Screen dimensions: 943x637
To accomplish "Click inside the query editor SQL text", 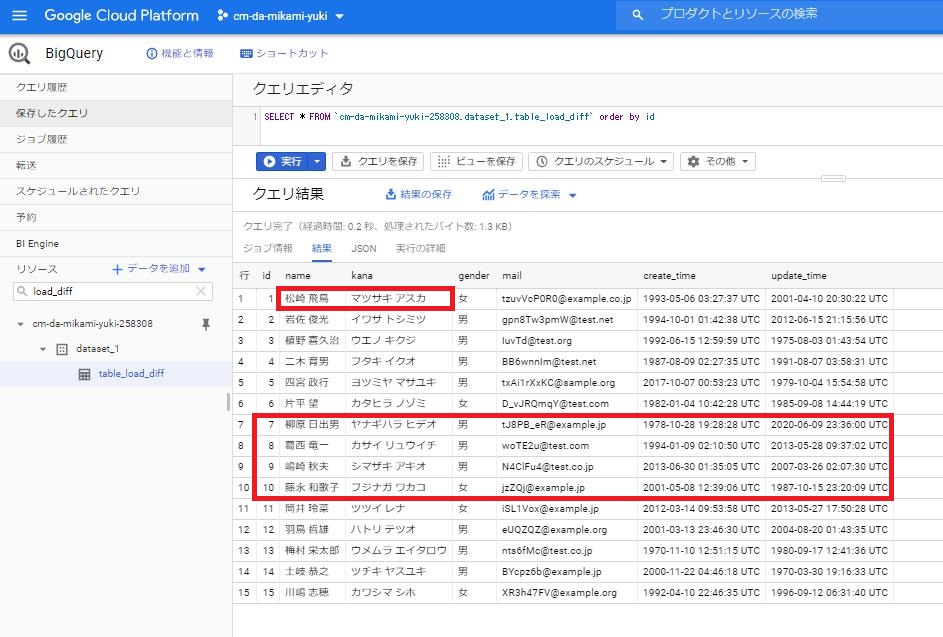I will pos(450,117).
